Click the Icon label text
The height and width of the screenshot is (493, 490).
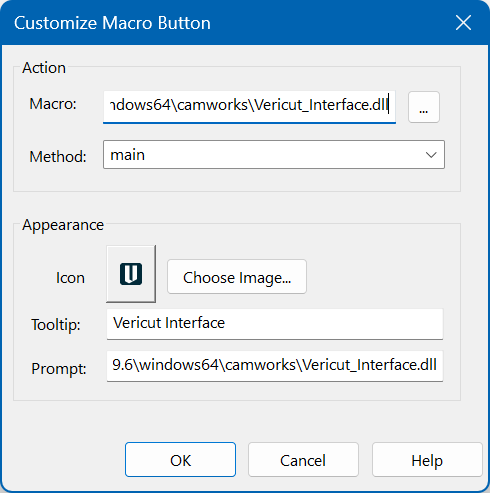click(70, 278)
